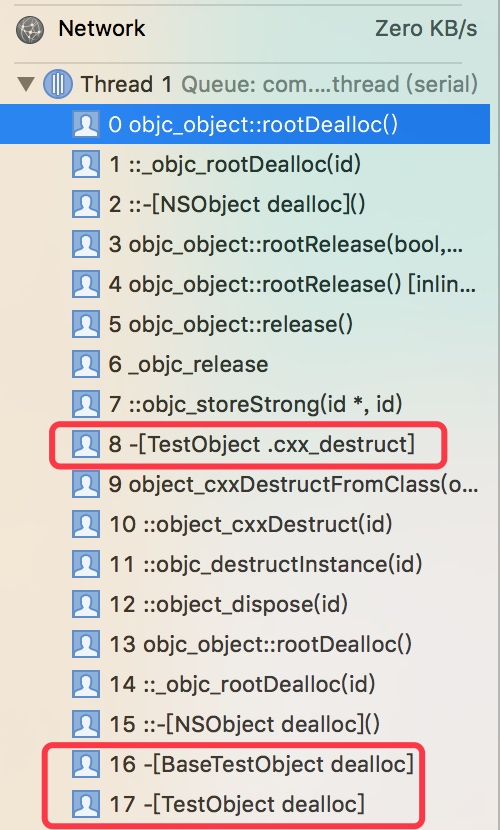Click frame icon beside 12 object_dispose(id)

[x=85, y=604]
